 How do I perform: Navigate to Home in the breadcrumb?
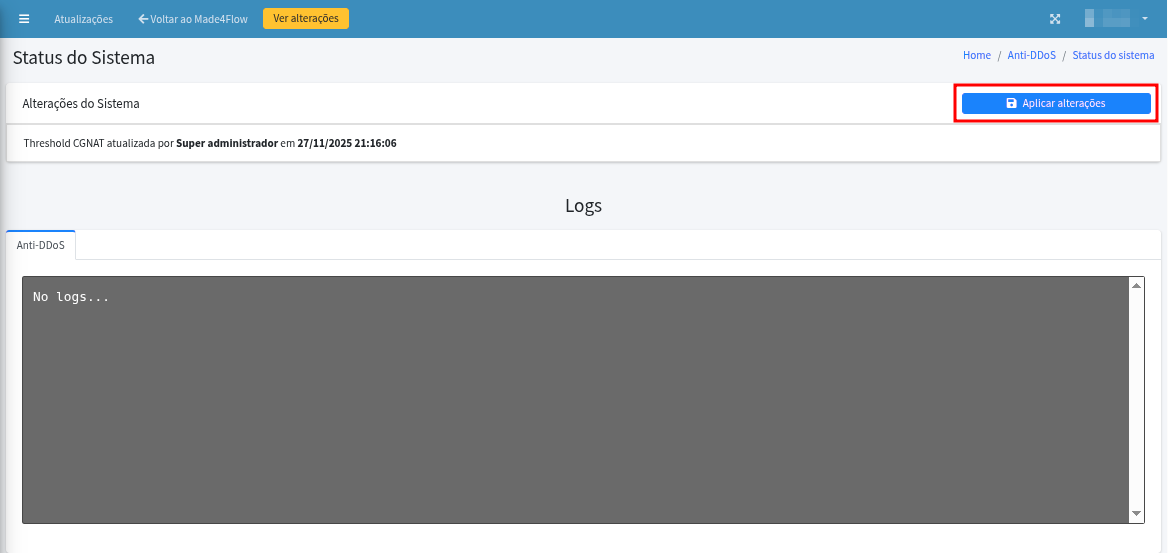pyautogui.click(x=976, y=56)
